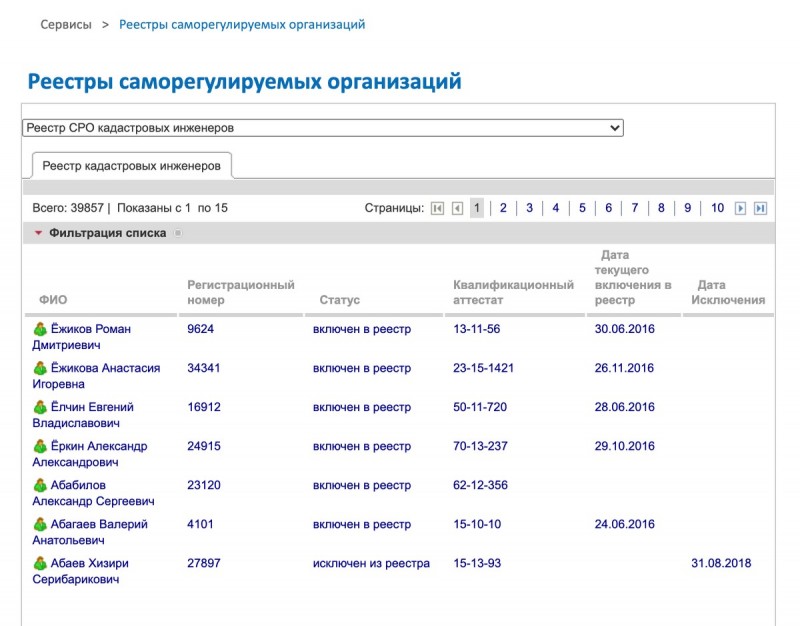The height and width of the screenshot is (626, 800).
Task: Jump to last page icon
Action: (x=760, y=208)
